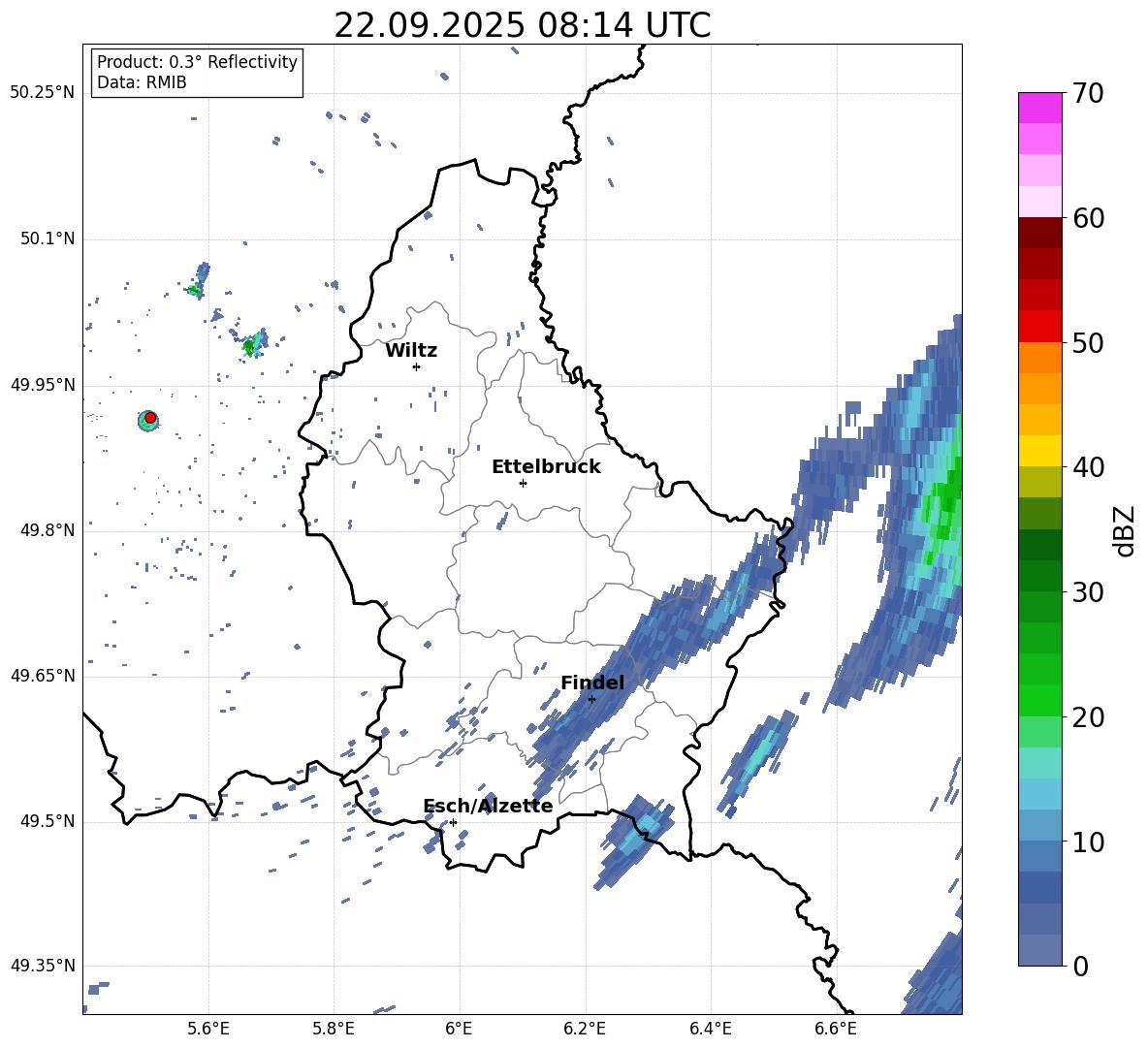1148x1048 pixels.
Task: Click the Ettelbruck city label
Action: click(546, 467)
